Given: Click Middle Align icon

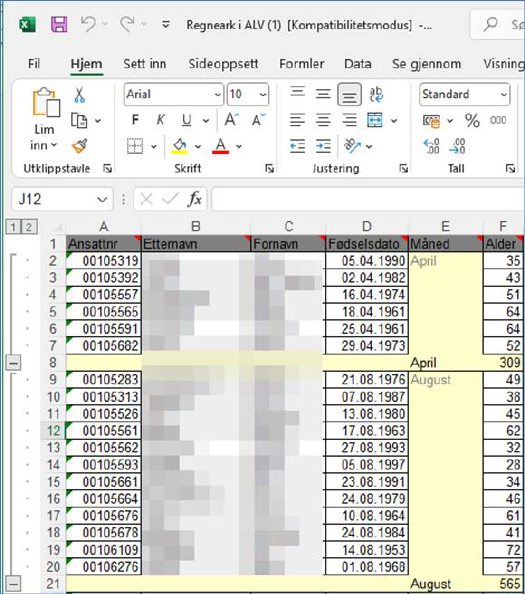Looking at the screenshot, I should pyautogui.click(x=323, y=94).
